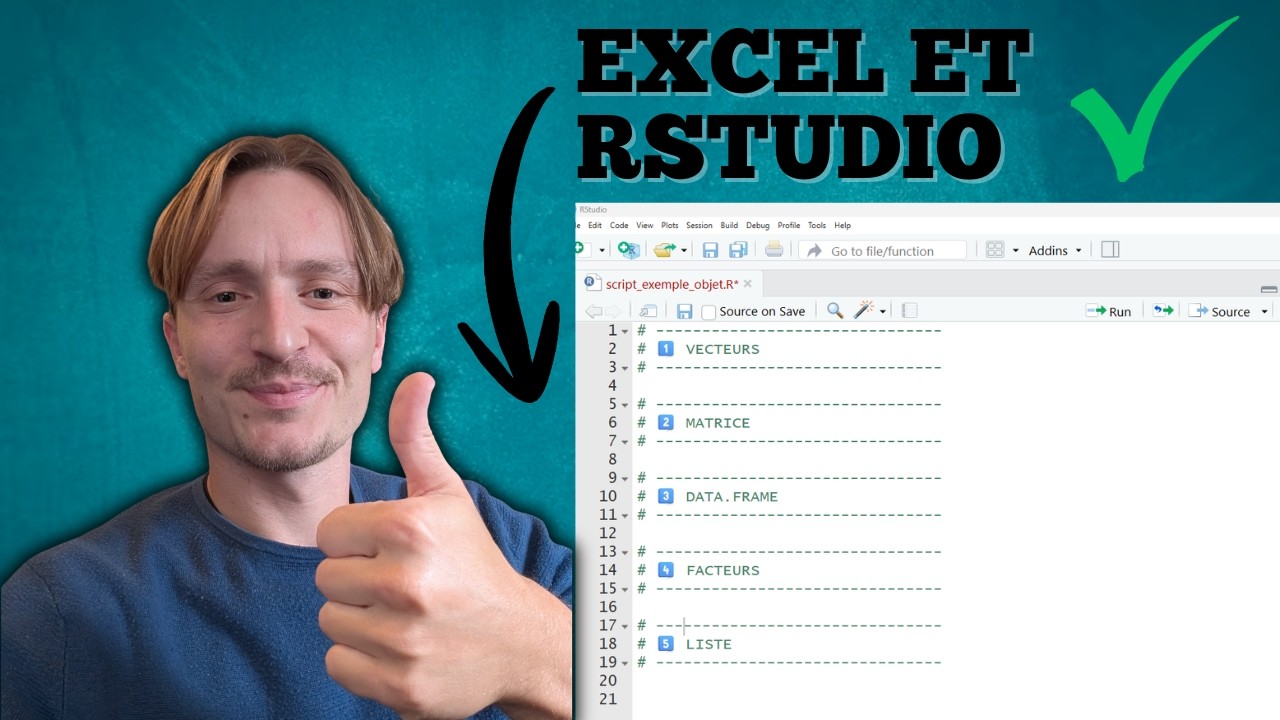This screenshot has width=1280, height=720.
Task: Collapse the fold arrow on line 9
Action: (625, 479)
